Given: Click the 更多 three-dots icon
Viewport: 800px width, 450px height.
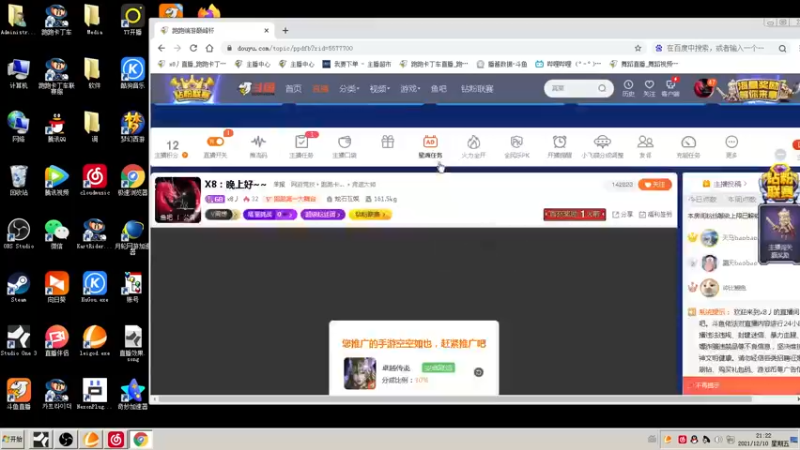Looking at the screenshot, I should click(731, 141).
